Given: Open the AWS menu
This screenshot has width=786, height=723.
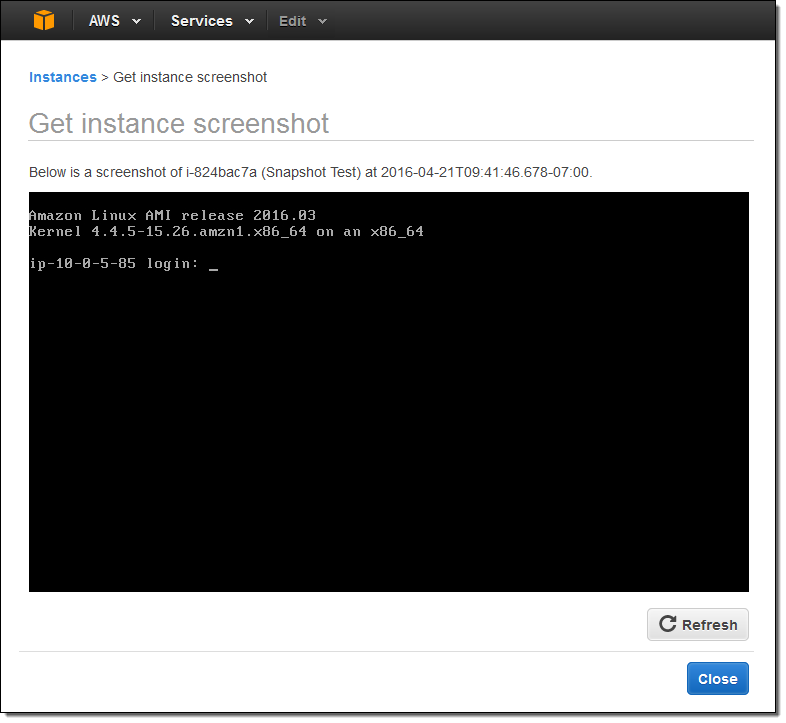Looking at the screenshot, I should coord(105,21).
